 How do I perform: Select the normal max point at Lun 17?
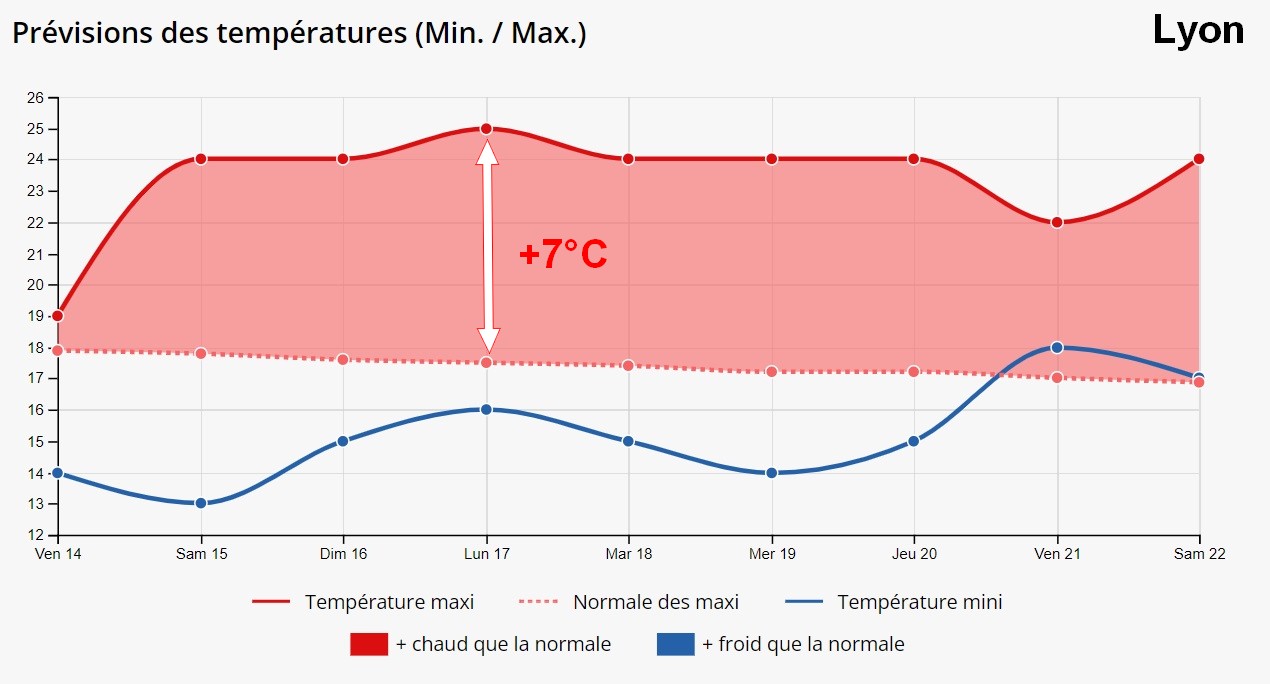tap(486, 362)
